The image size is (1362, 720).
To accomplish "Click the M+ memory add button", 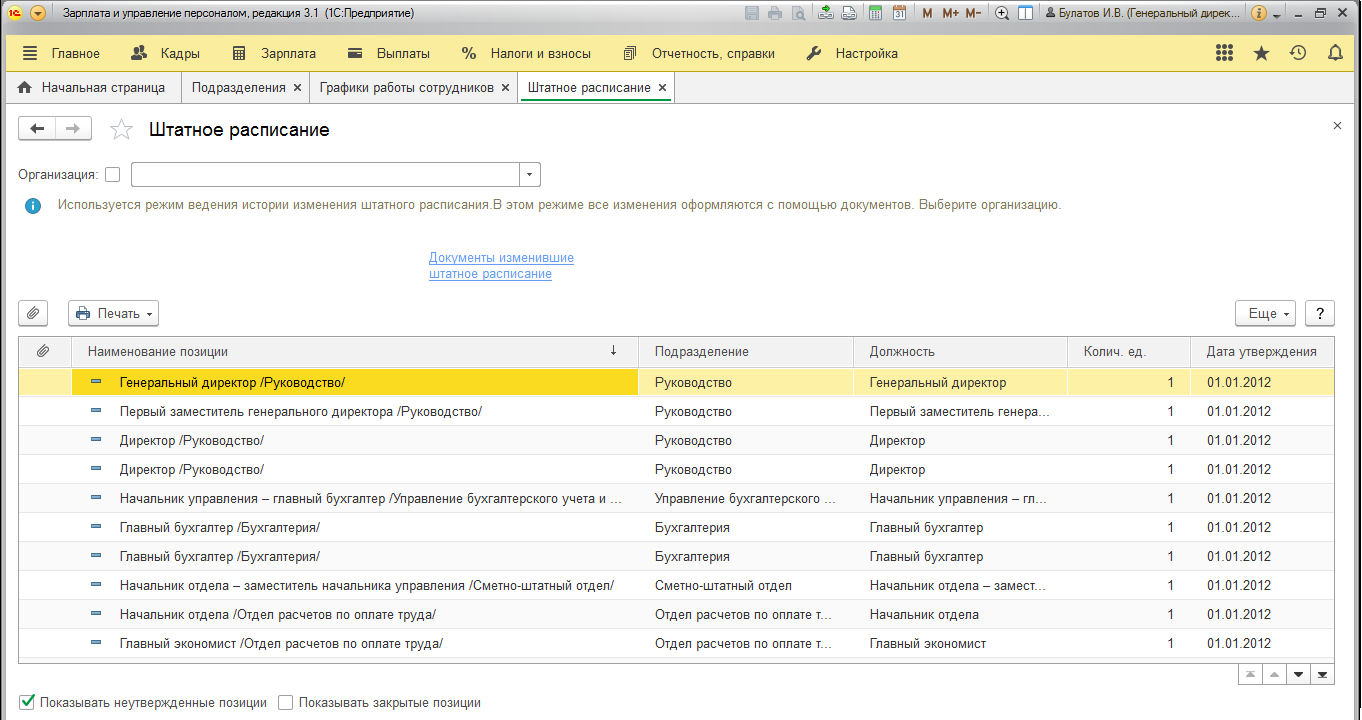I will (950, 13).
